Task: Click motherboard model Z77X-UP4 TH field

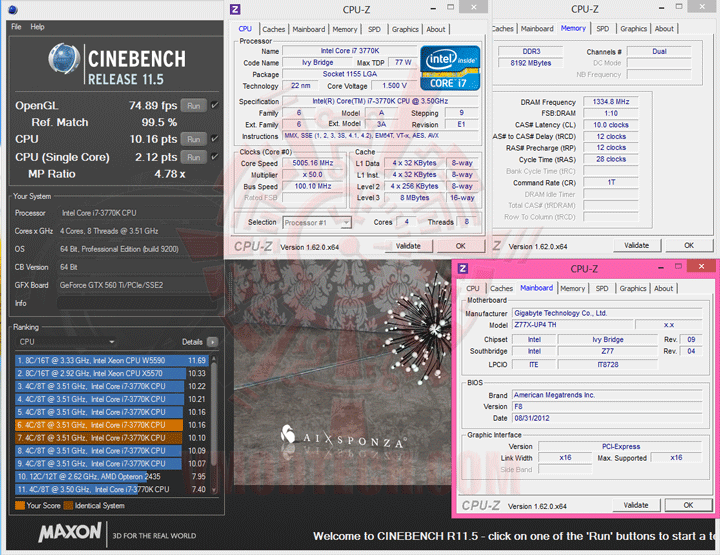Action: (572, 325)
